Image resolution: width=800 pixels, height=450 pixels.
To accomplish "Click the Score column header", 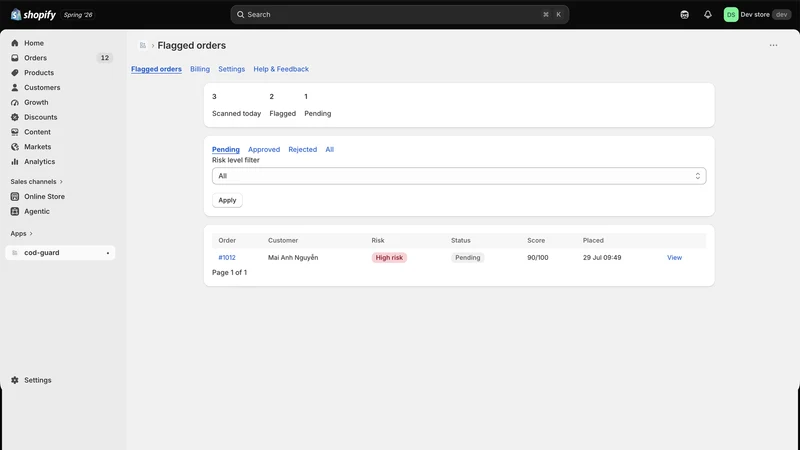I will click(x=536, y=240).
